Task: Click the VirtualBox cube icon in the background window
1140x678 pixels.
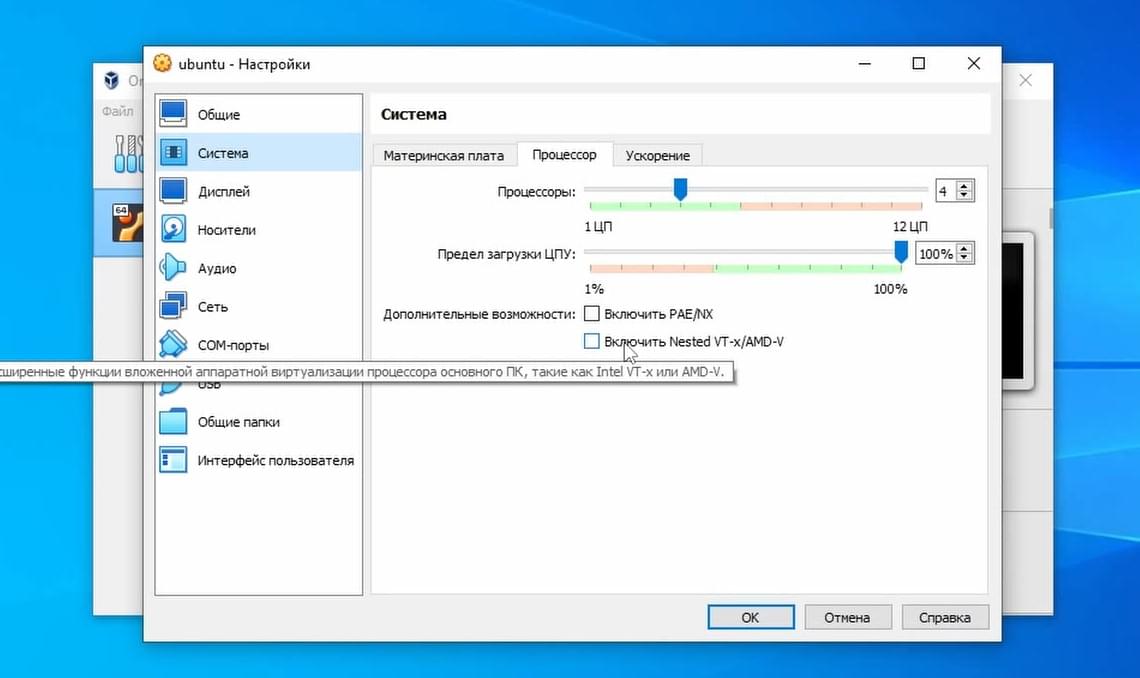Action: click(x=111, y=80)
